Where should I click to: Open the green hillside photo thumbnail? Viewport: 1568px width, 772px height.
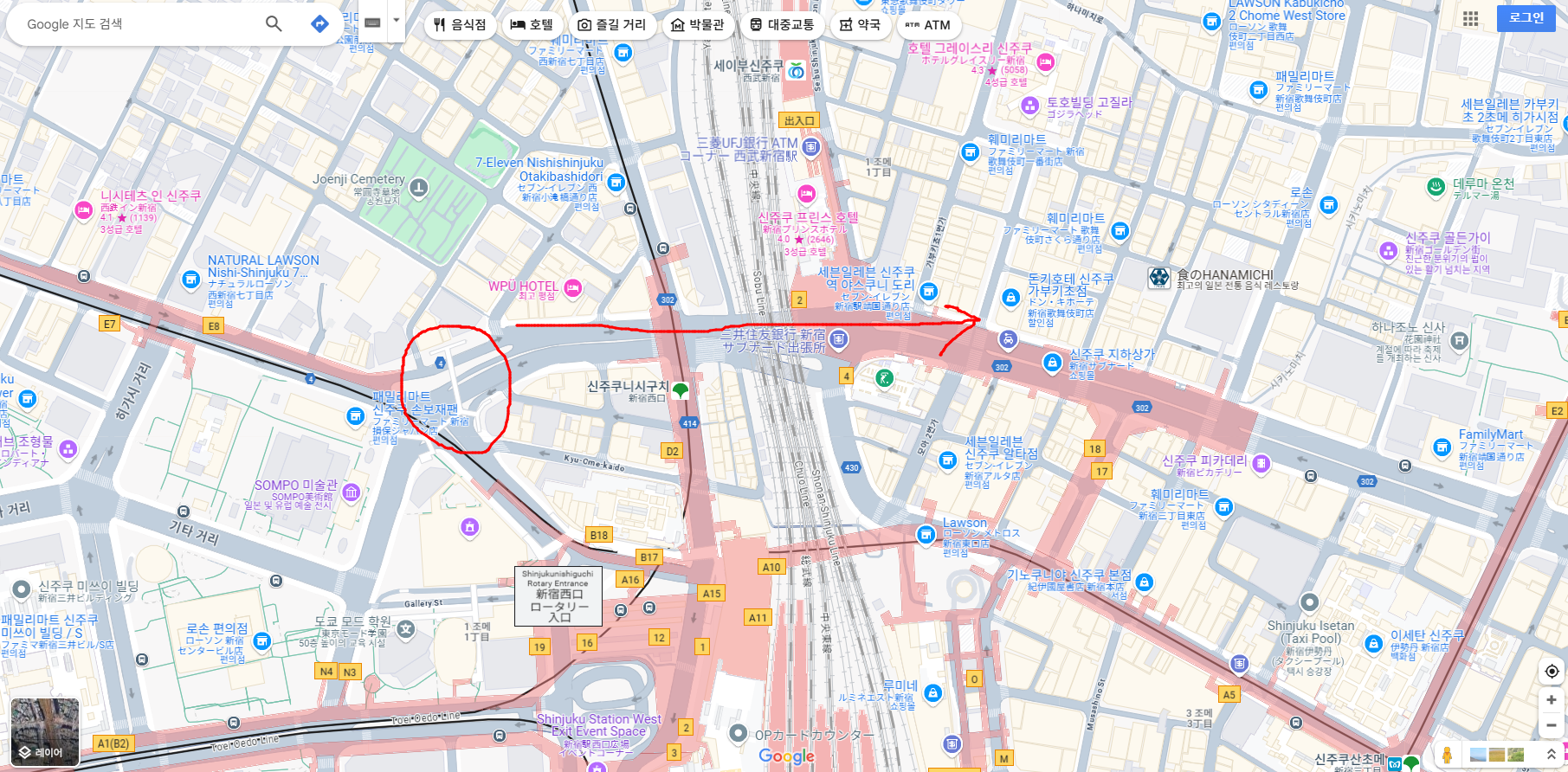click(1515, 755)
